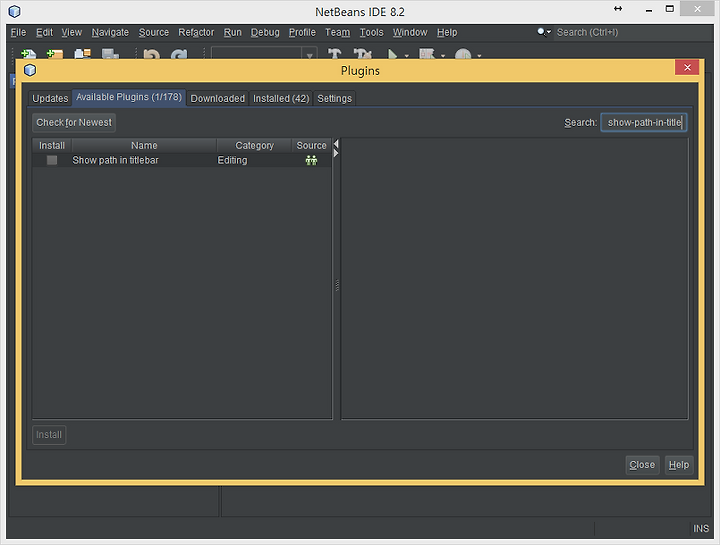The height and width of the screenshot is (545, 720).
Task: Open the Navigate menu
Action: 110,33
